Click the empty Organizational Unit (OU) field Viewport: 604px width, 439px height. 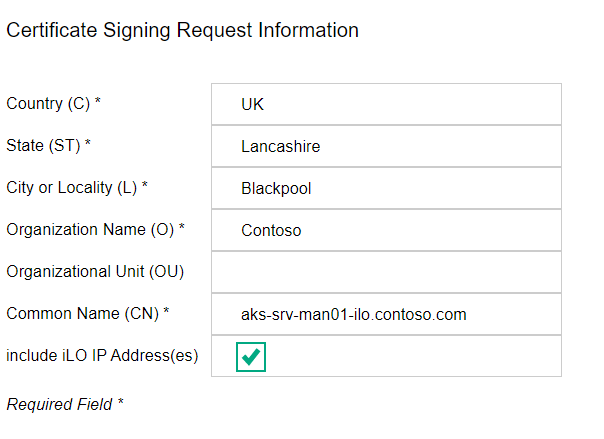[x=386, y=272]
